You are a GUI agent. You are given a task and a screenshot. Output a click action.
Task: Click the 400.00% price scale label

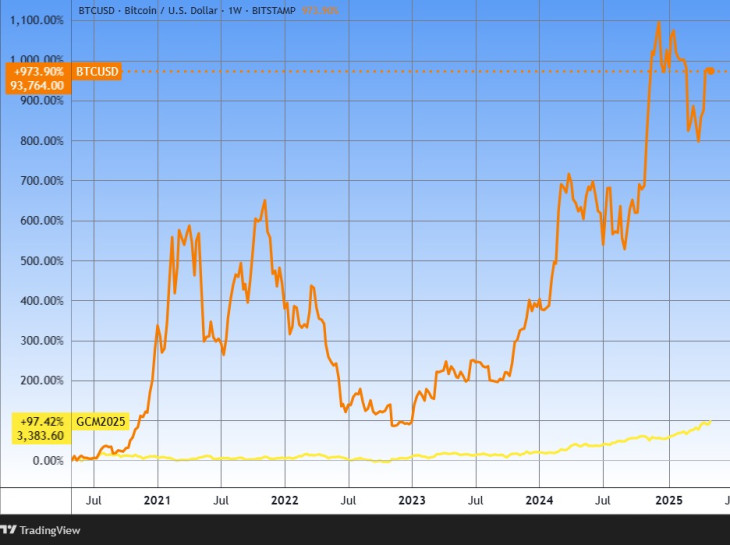(x=42, y=301)
